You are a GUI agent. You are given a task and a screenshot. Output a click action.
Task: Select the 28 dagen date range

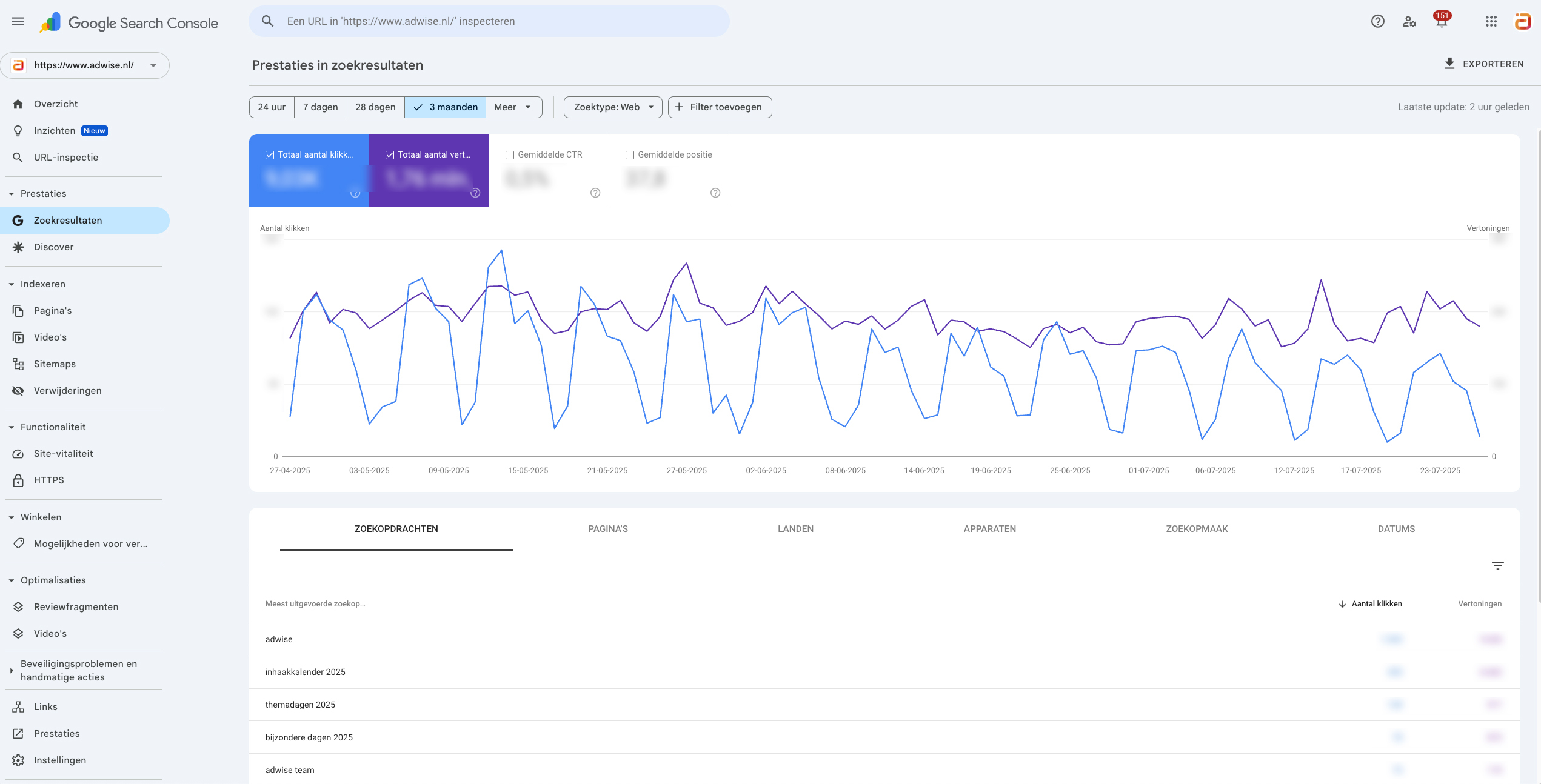(x=375, y=107)
